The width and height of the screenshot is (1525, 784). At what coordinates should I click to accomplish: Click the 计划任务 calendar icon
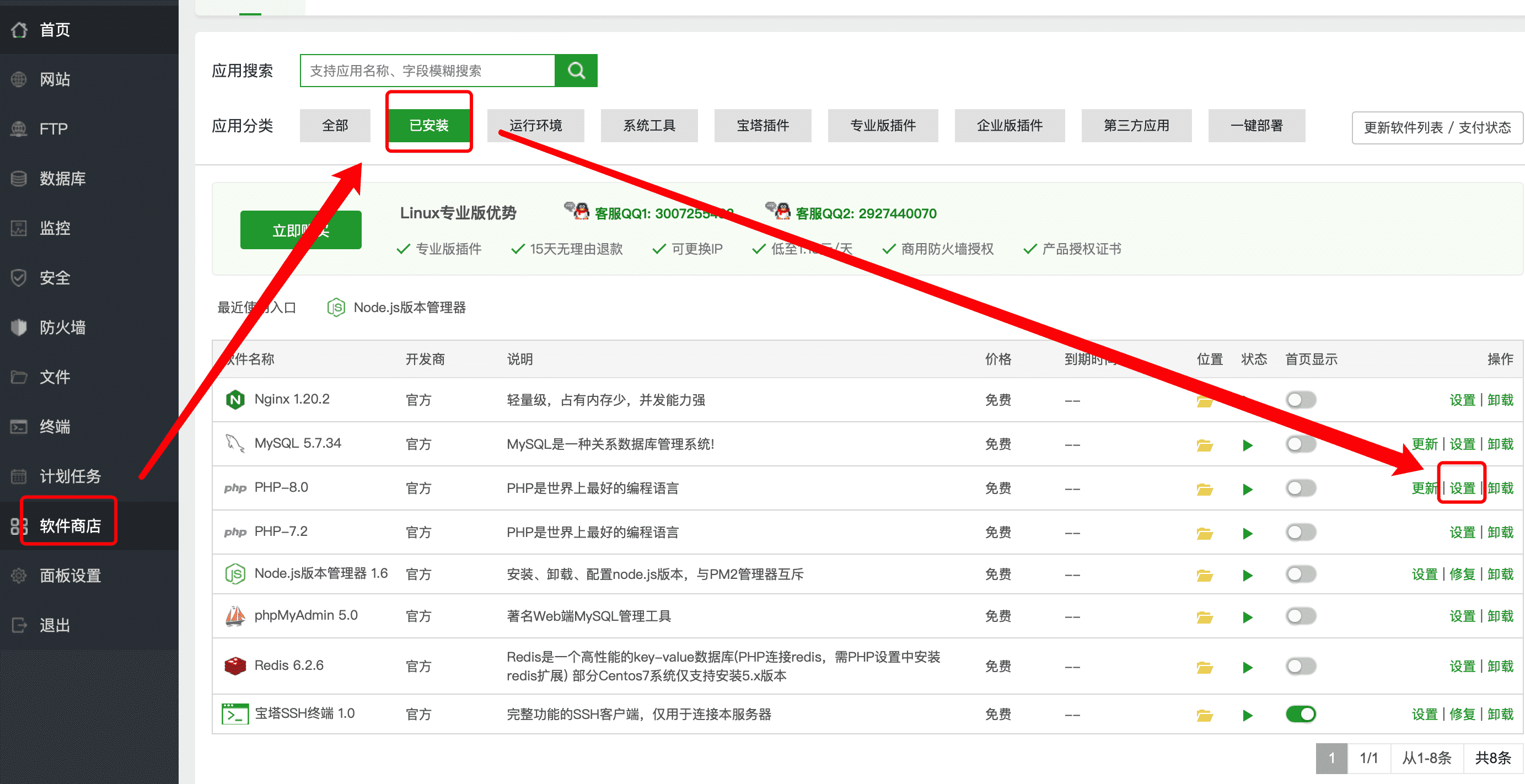pyautogui.click(x=19, y=476)
